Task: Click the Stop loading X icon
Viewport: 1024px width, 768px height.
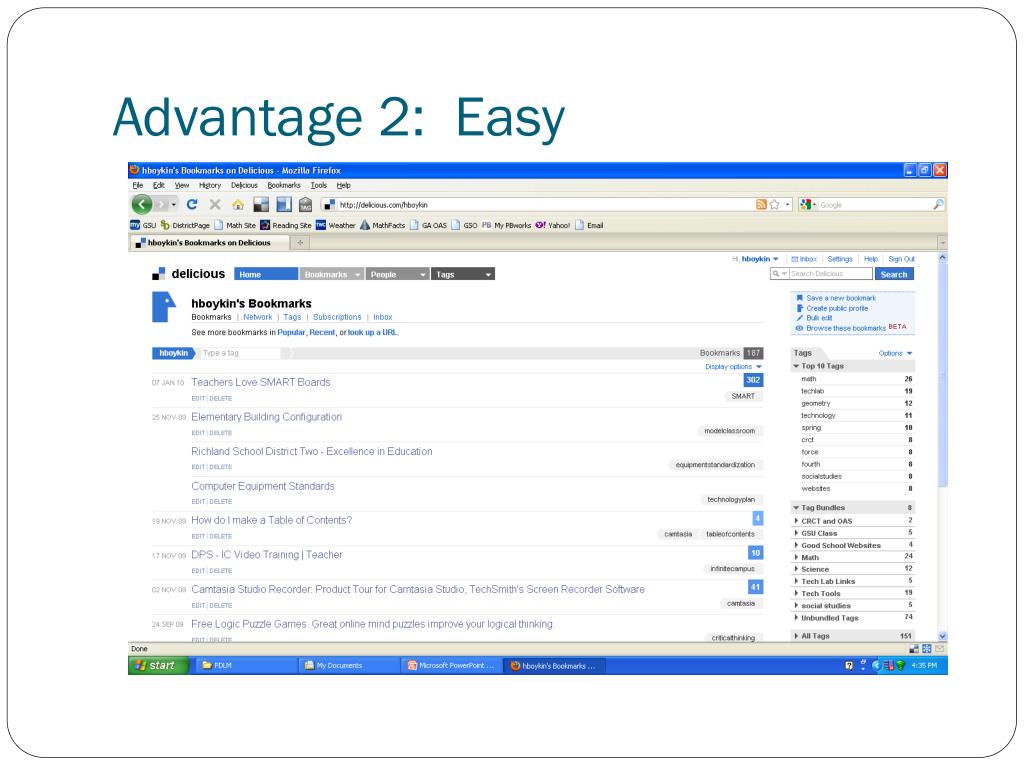Action: tap(215, 204)
